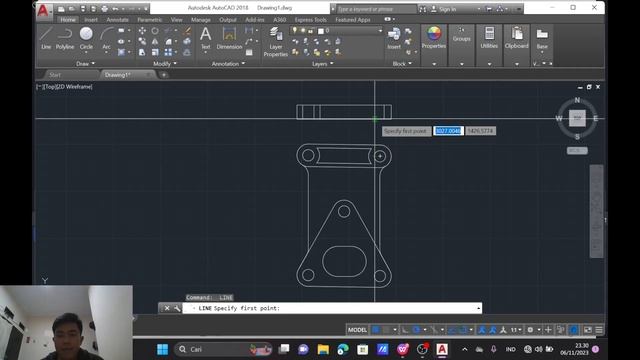Image resolution: width=640 pixels, height=360 pixels.
Task: Open the Customization menu in status bar
Action: click(x=599, y=330)
